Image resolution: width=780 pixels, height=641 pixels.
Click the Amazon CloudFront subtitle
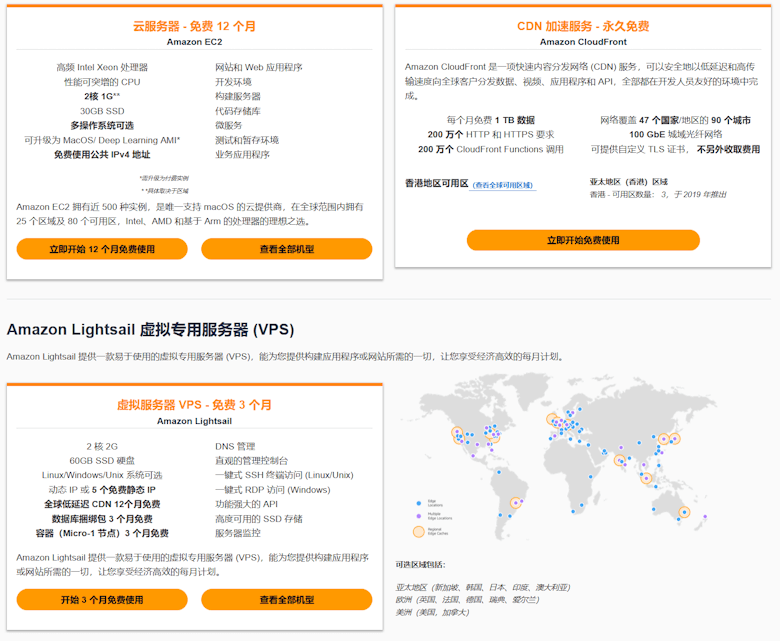(583, 42)
